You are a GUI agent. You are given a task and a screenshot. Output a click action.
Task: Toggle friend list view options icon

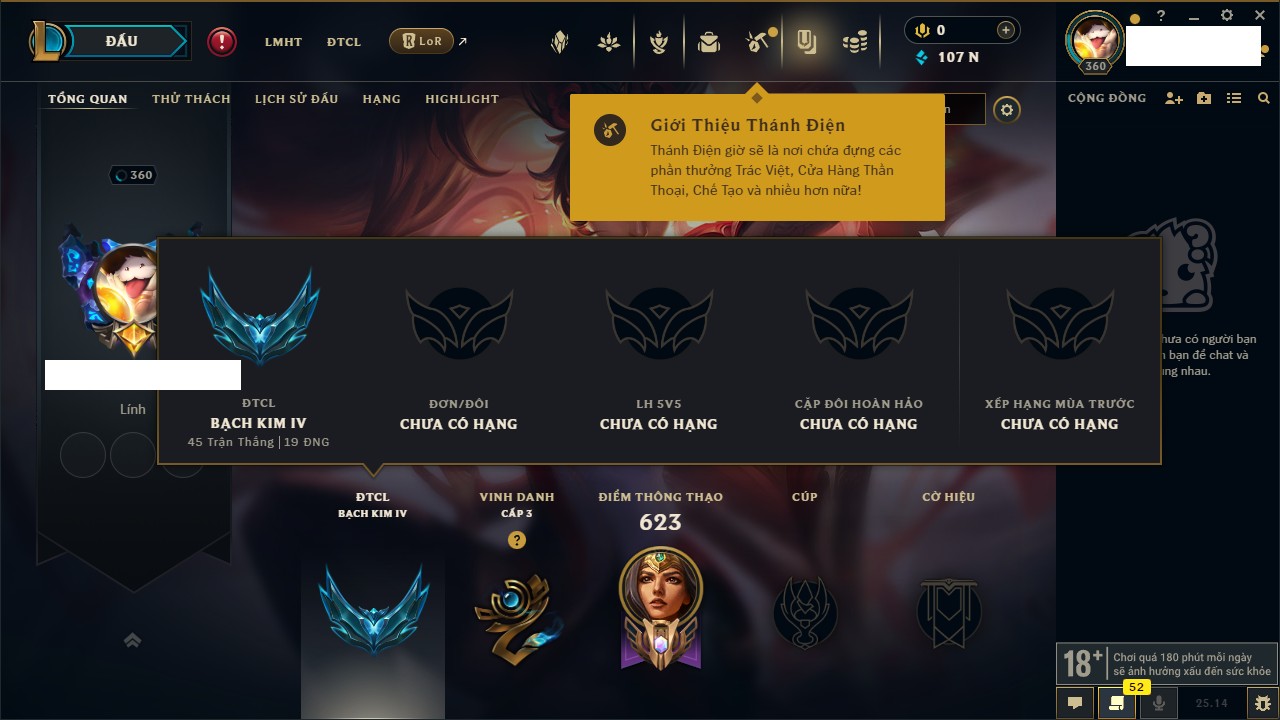click(1234, 98)
